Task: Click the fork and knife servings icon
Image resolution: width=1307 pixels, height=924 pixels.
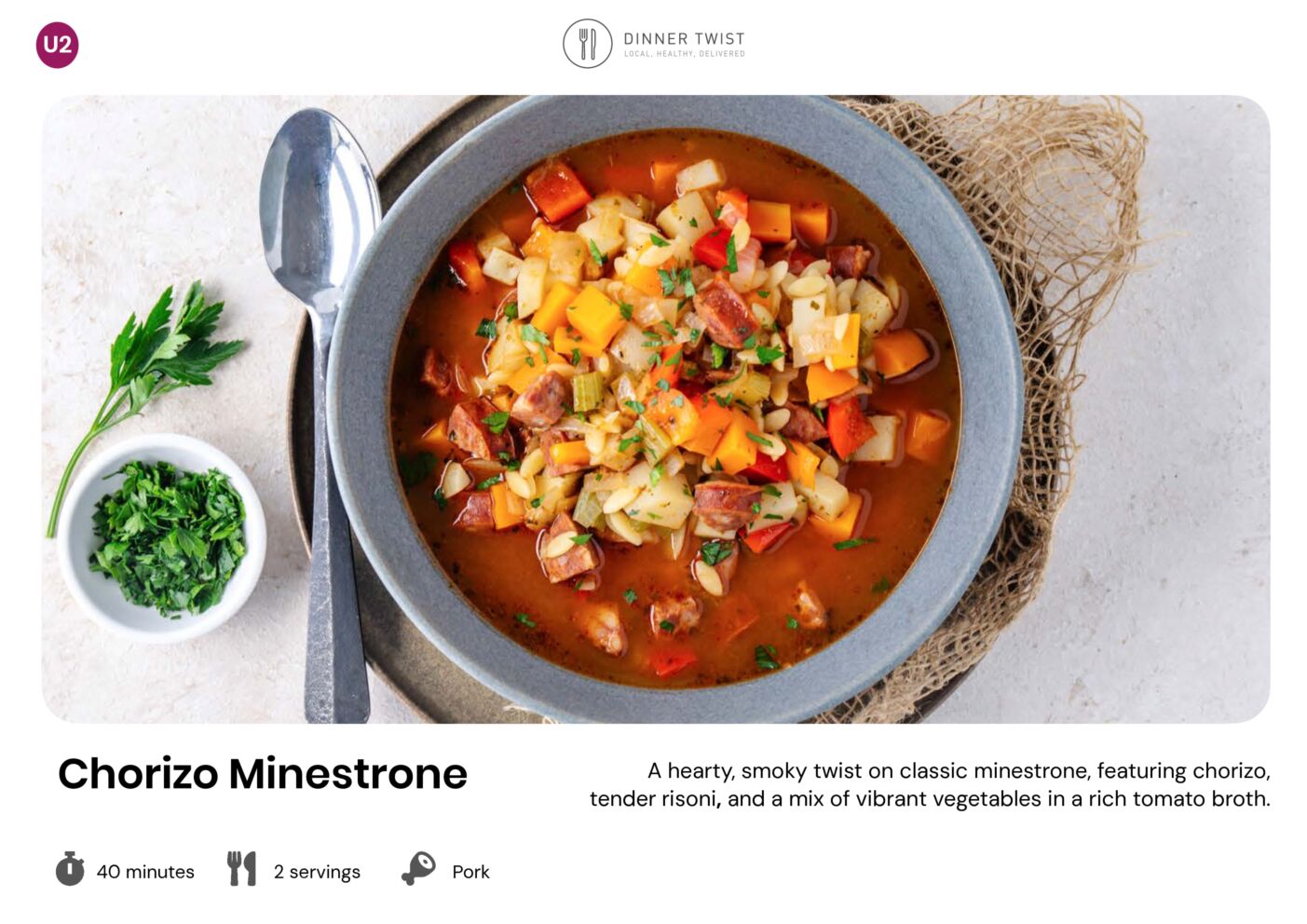Action: pyautogui.click(x=241, y=868)
